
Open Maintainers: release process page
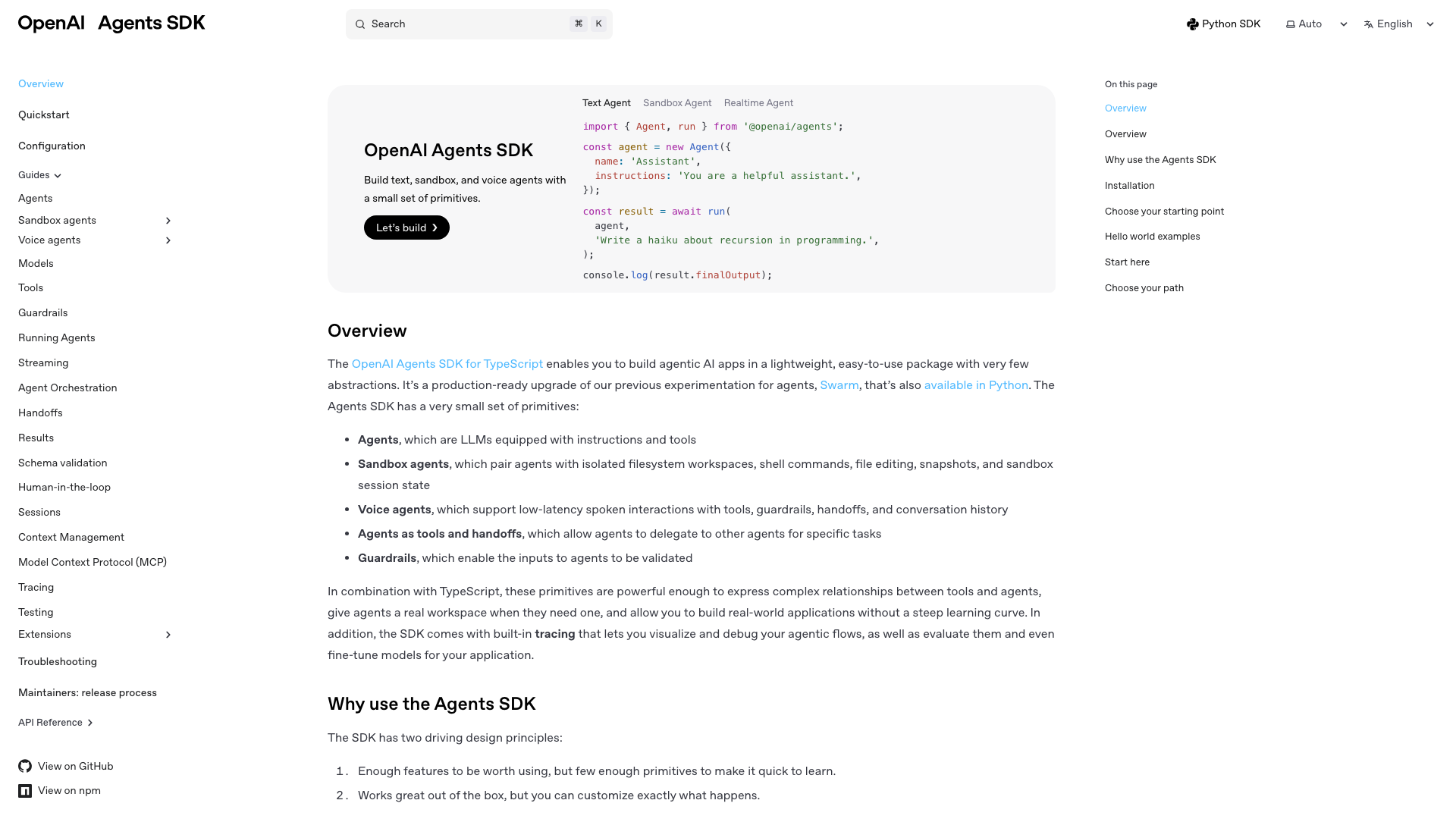[87, 693]
